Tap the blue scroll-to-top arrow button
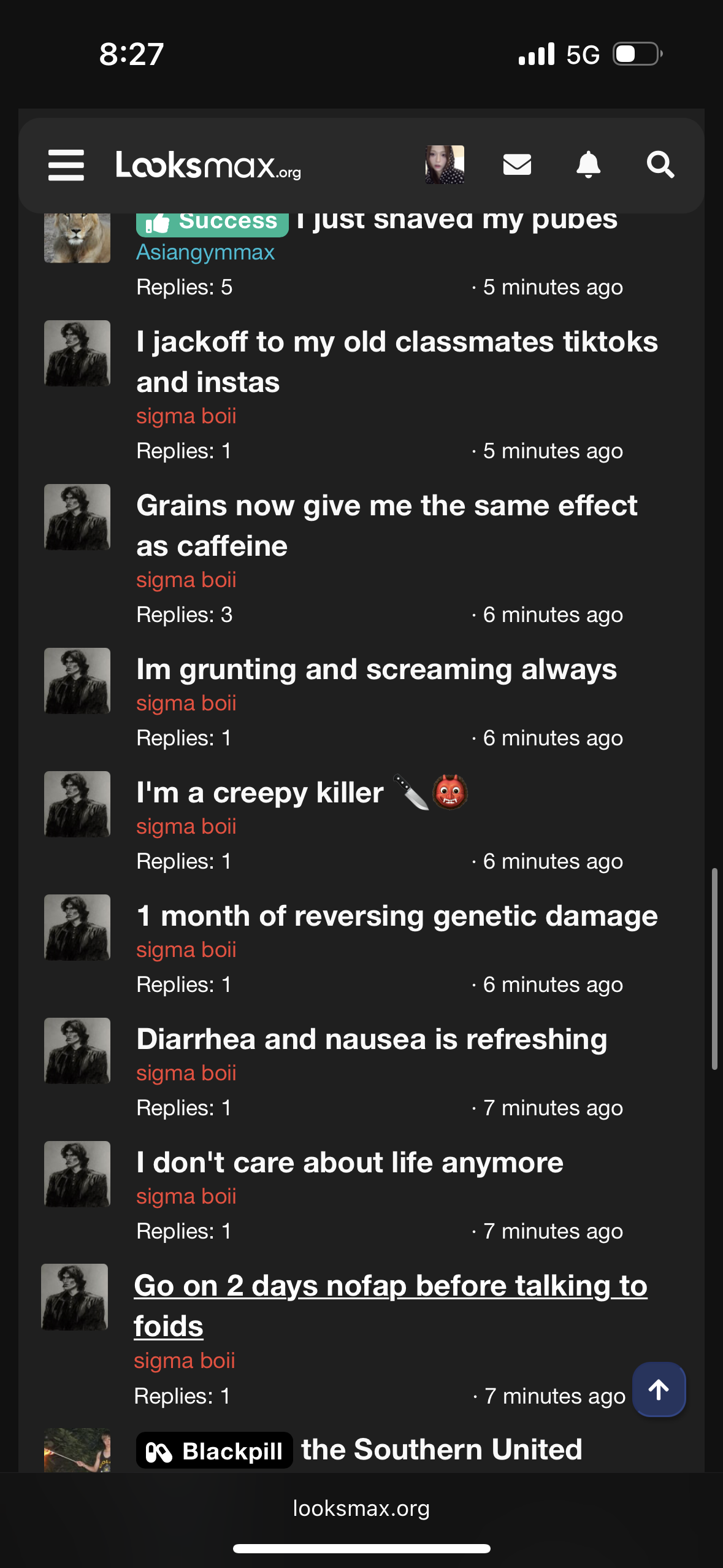The height and width of the screenshot is (1568, 723). tap(659, 1389)
